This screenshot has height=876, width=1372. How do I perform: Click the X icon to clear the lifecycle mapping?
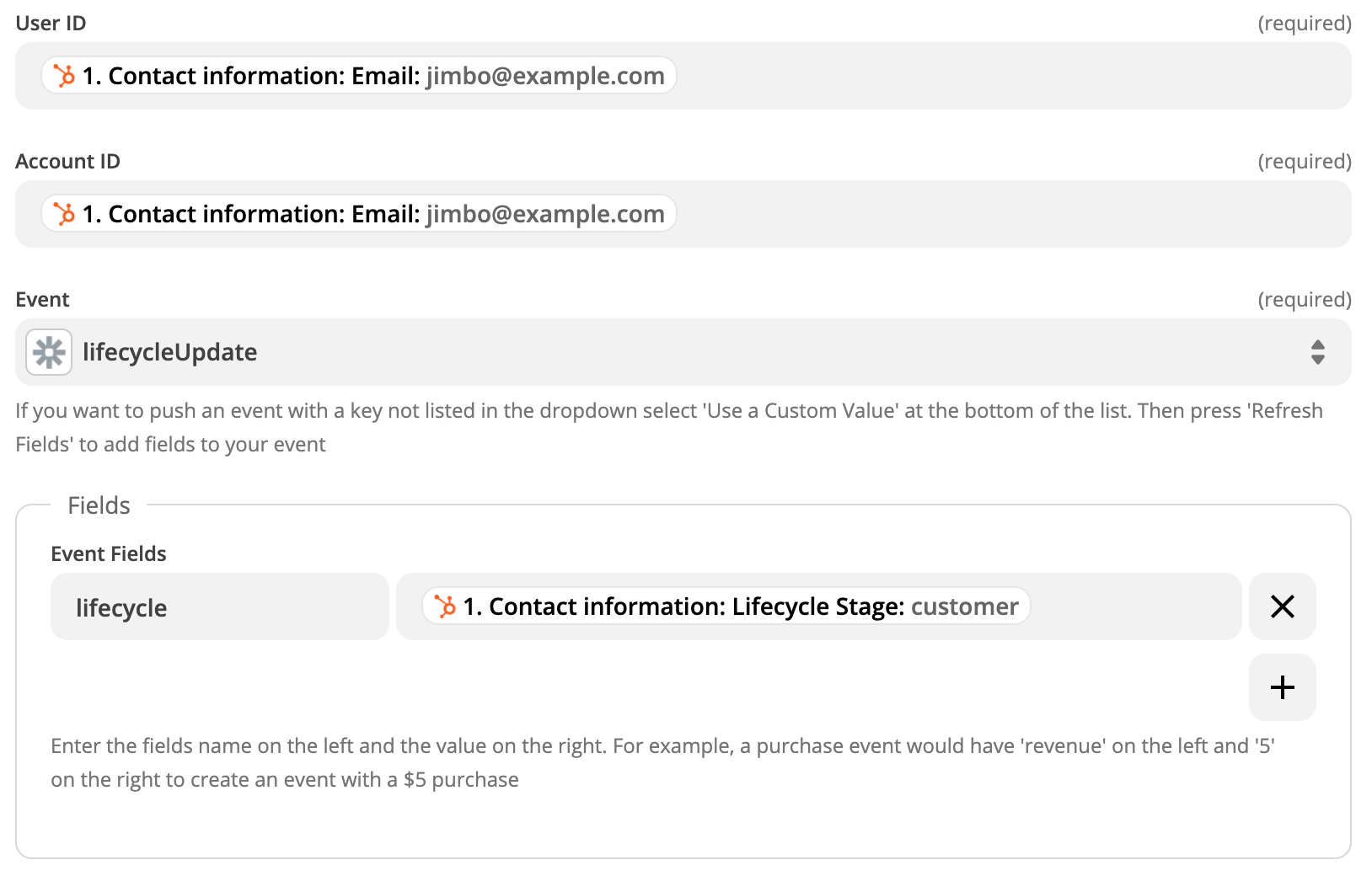(1282, 606)
